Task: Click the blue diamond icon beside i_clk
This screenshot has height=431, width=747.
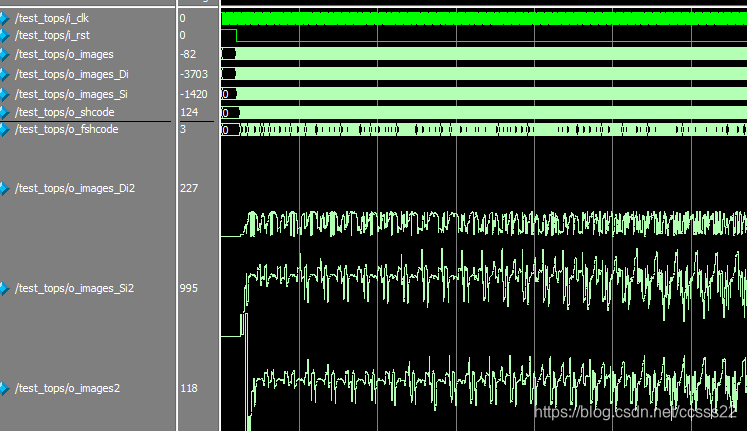Action: coord(4,19)
